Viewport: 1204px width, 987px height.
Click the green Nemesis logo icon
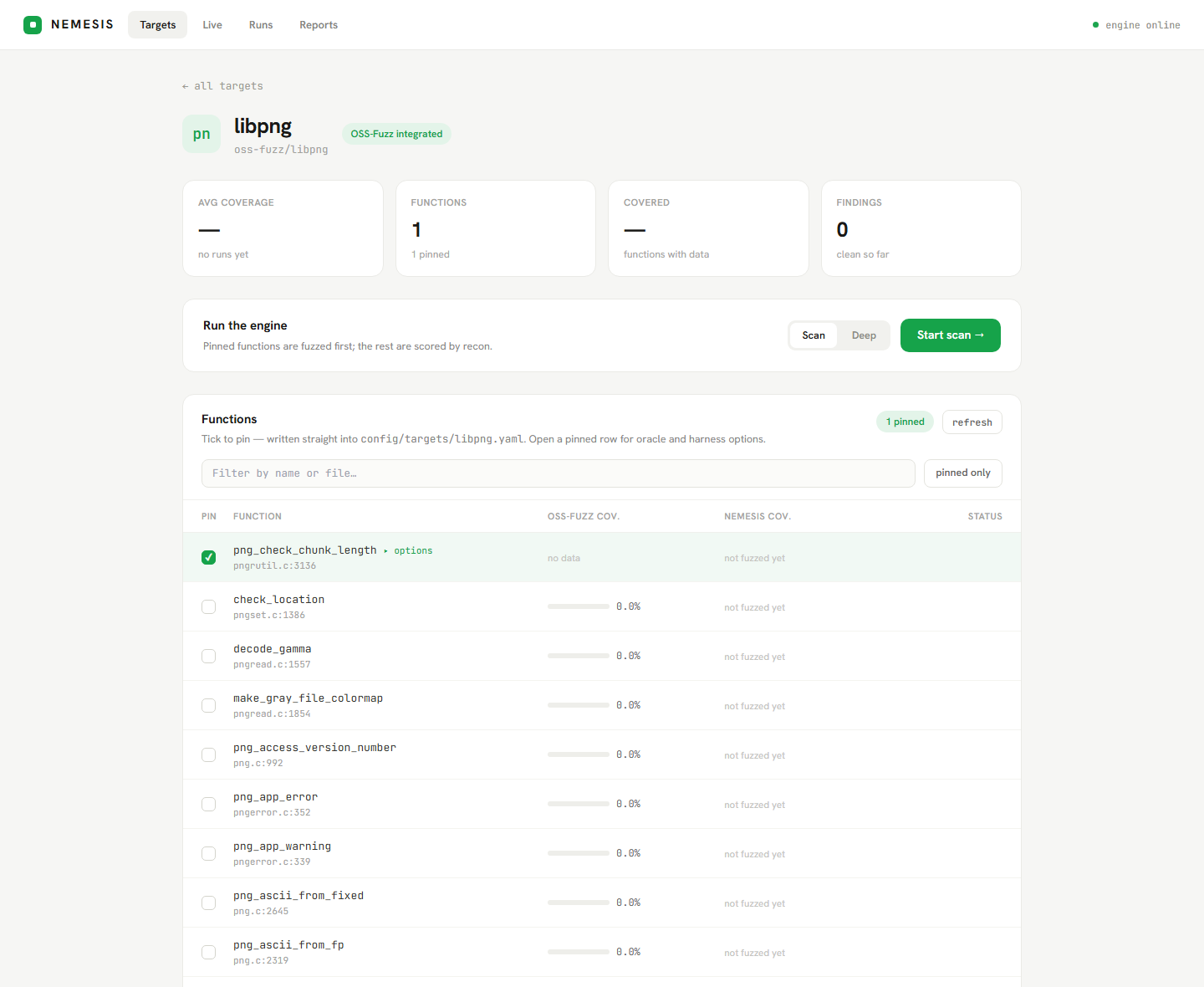[x=33, y=25]
